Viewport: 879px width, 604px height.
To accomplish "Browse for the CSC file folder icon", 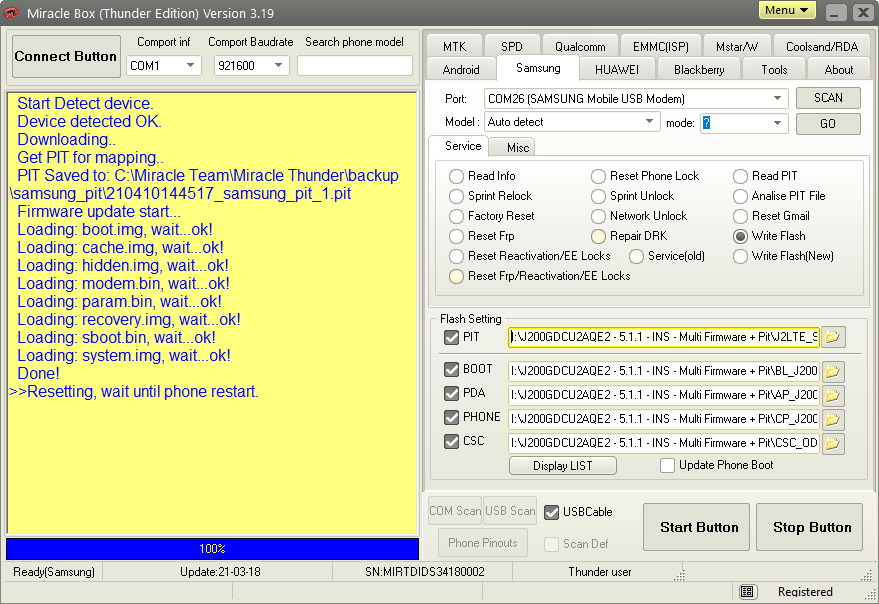I will coord(833,444).
